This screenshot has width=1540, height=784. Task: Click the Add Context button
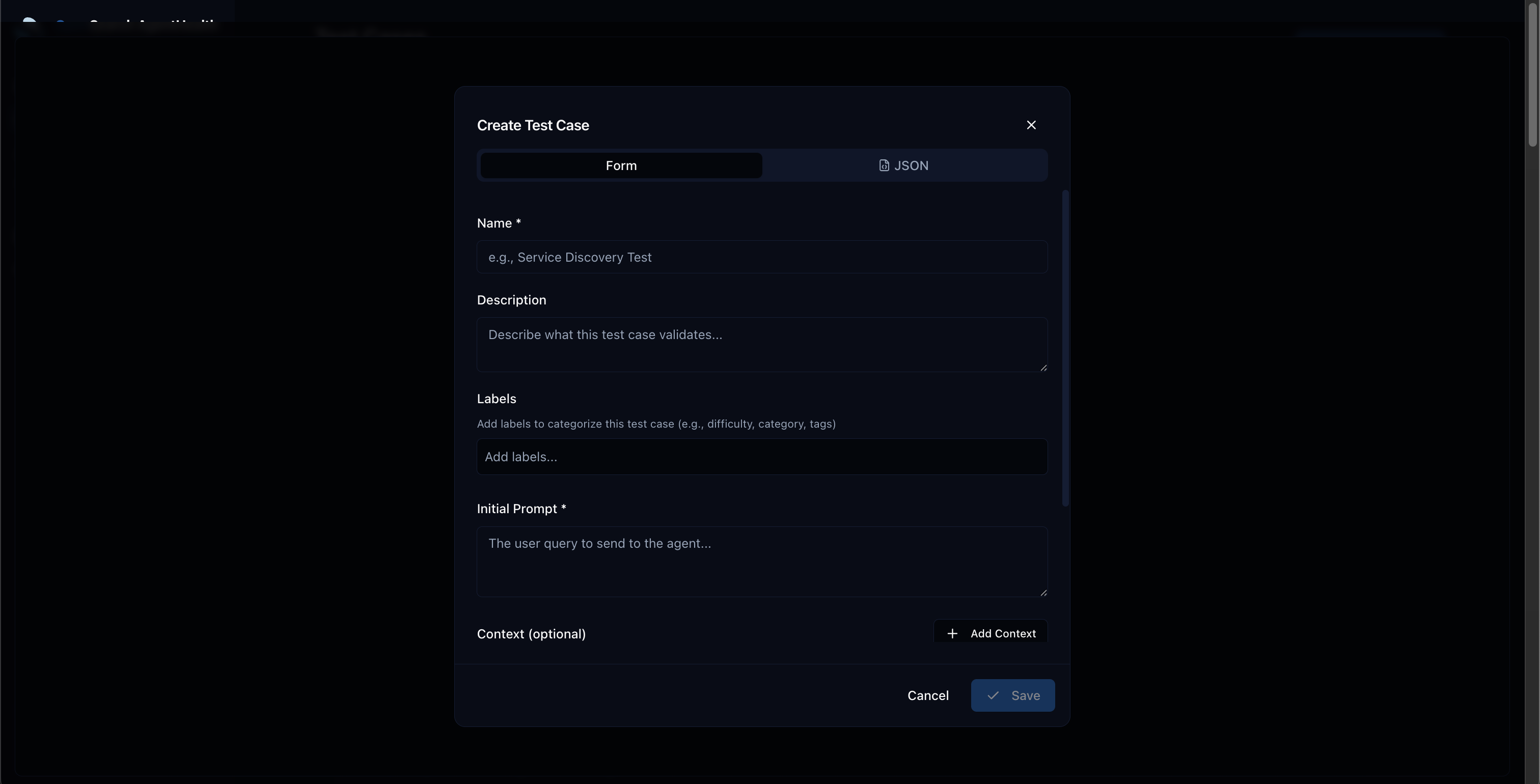[990, 633]
